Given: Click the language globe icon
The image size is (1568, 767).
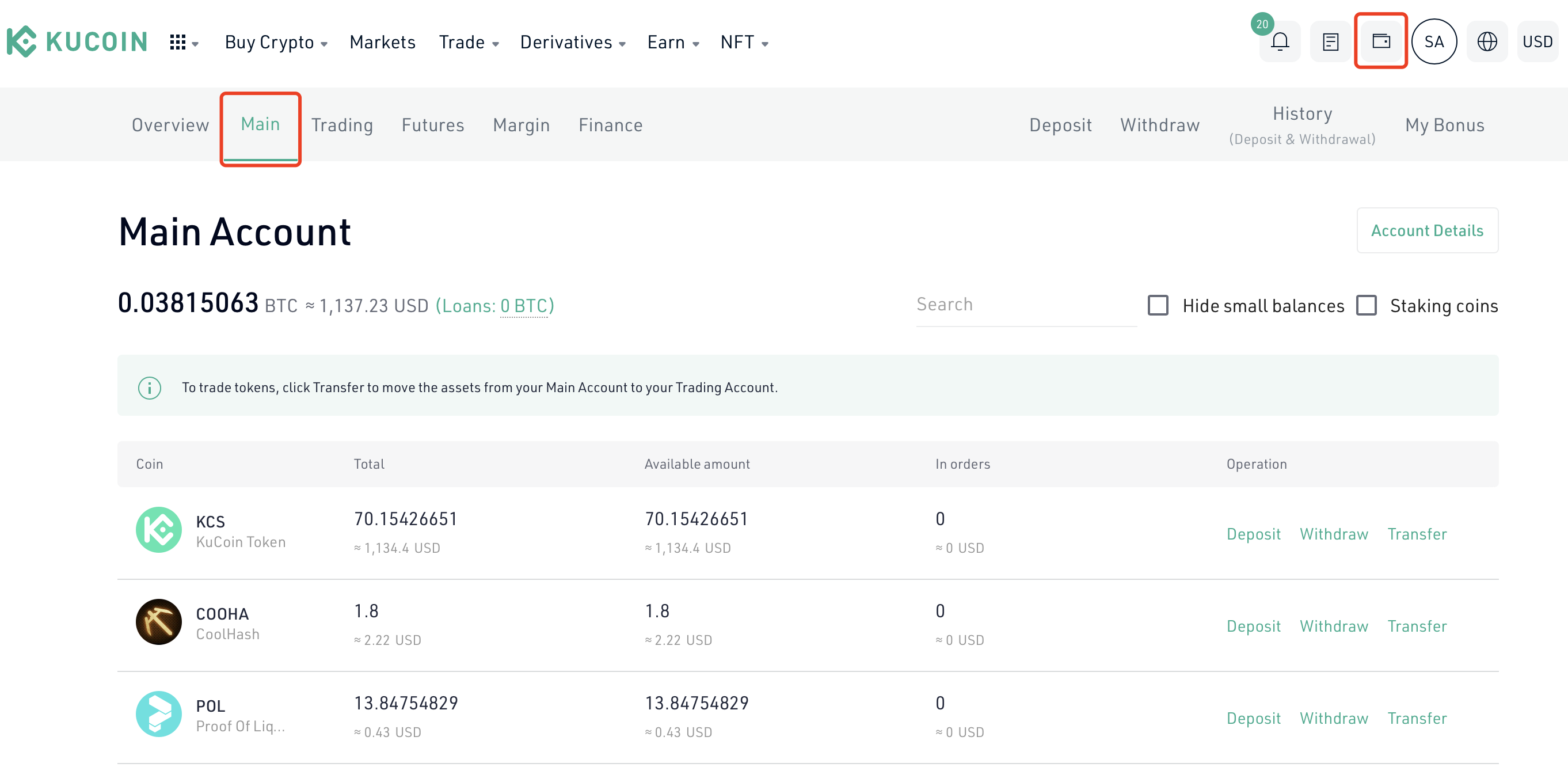Looking at the screenshot, I should (1487, 41).
